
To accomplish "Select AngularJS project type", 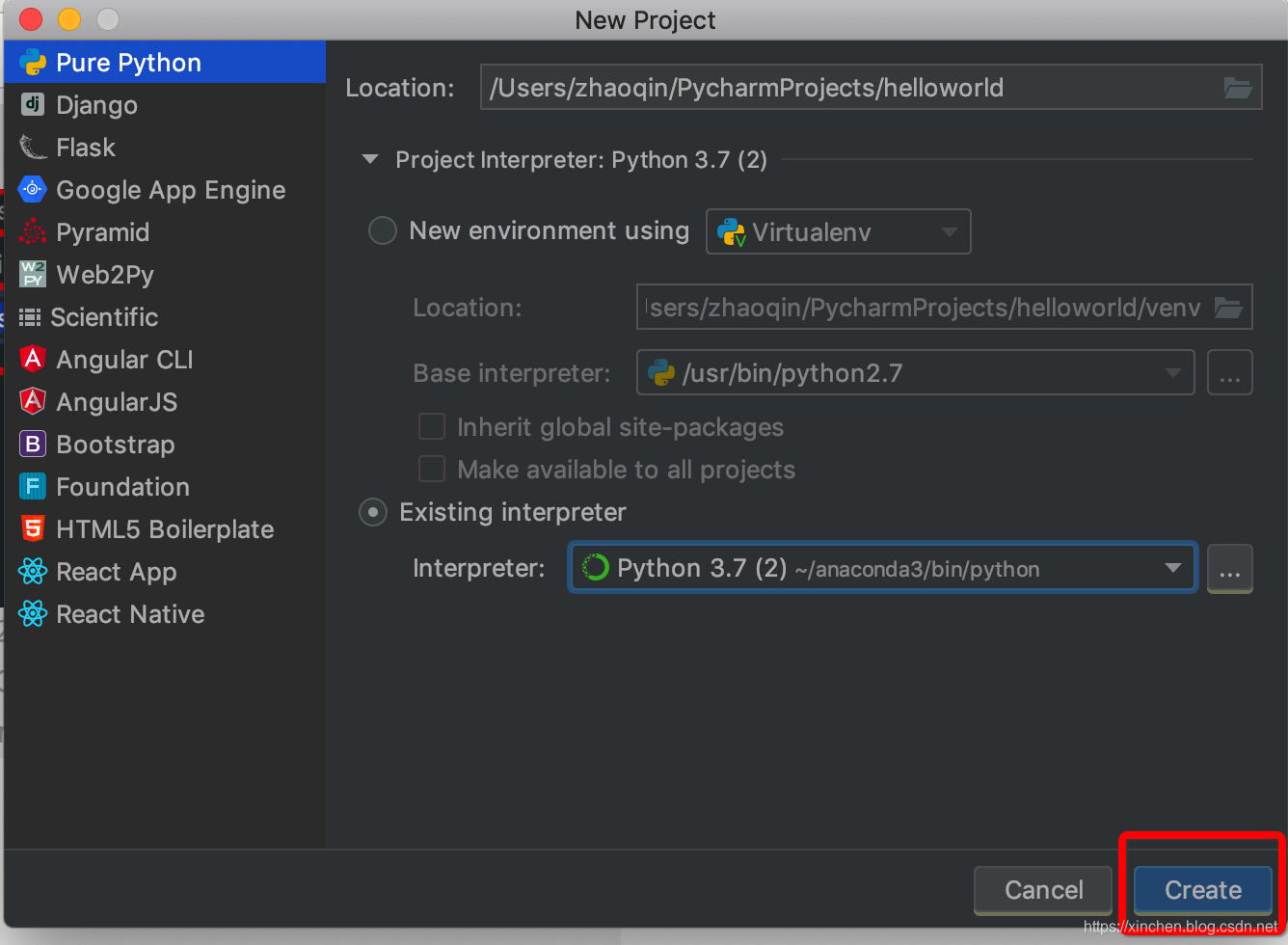I will (165, 401).
